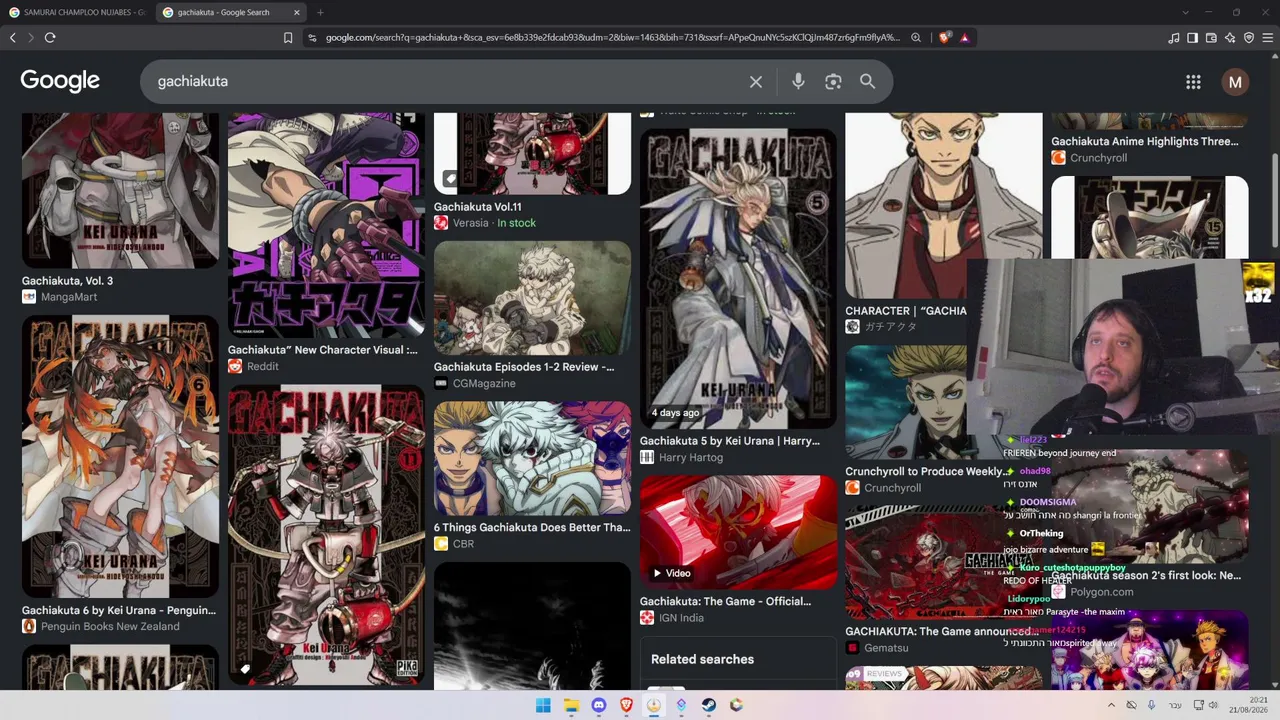View the Pika Edition volume 11 cover

(x=326, y=535)
